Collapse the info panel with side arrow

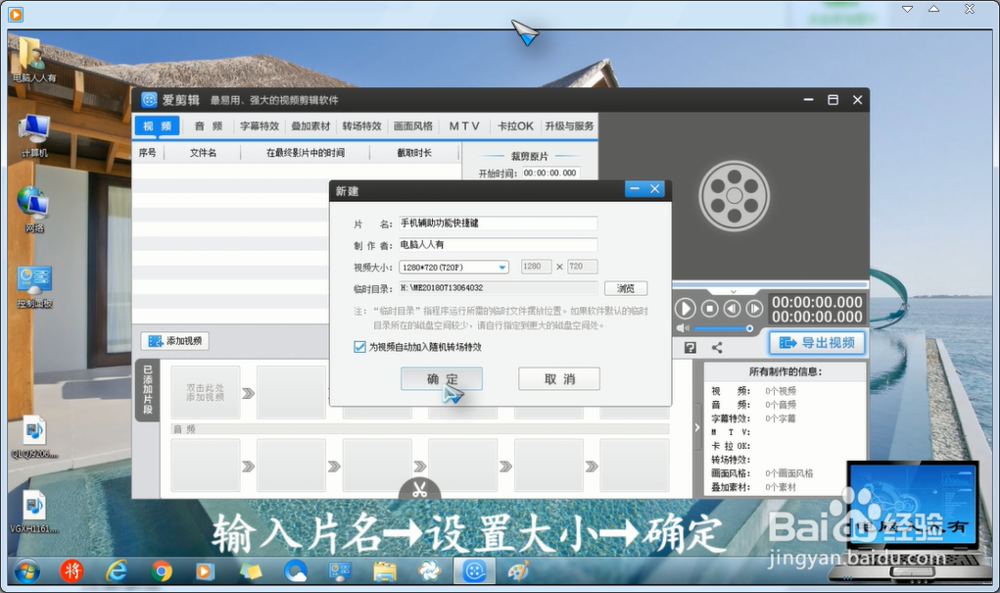tap(697, 427)
